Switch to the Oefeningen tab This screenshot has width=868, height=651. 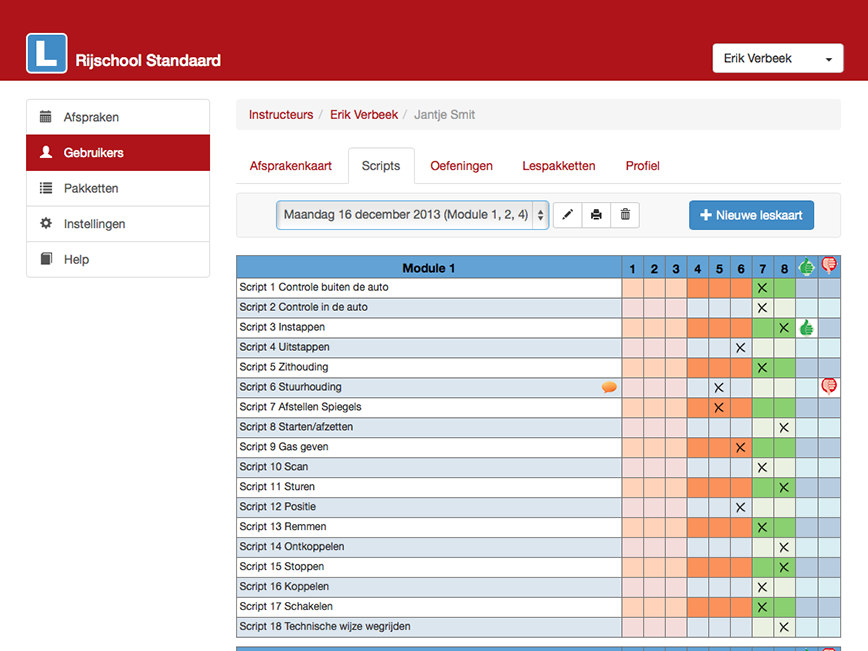pos(461,166)
